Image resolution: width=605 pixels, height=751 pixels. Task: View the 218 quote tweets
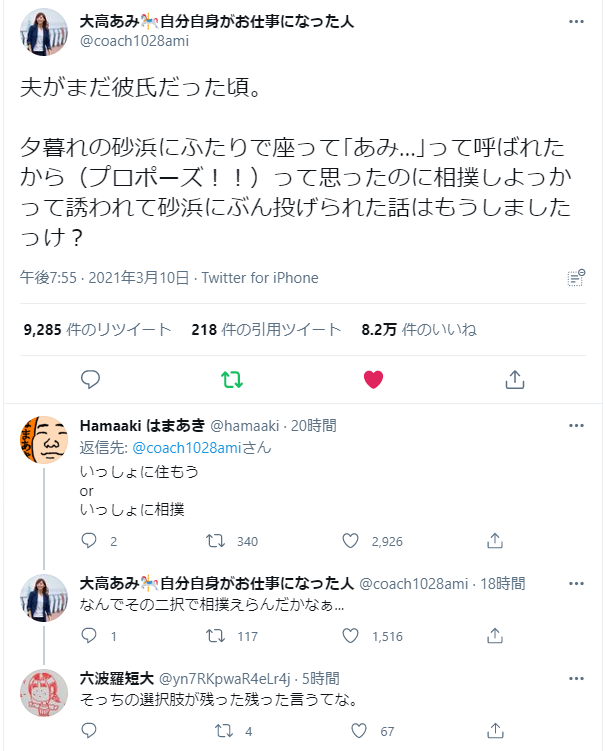pos(266,329)
